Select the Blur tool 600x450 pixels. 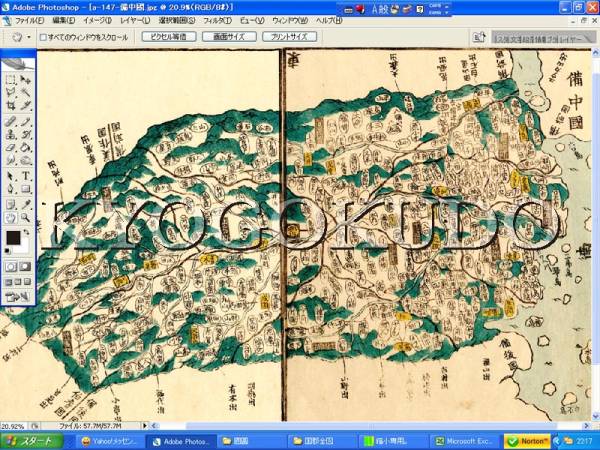11,160
